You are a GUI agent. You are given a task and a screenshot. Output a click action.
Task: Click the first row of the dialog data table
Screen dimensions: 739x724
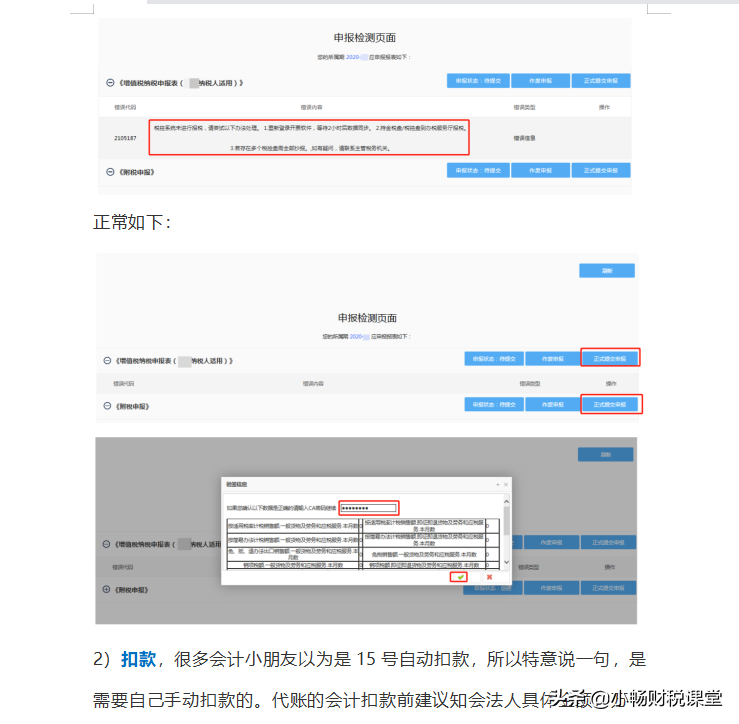(363, 526)
